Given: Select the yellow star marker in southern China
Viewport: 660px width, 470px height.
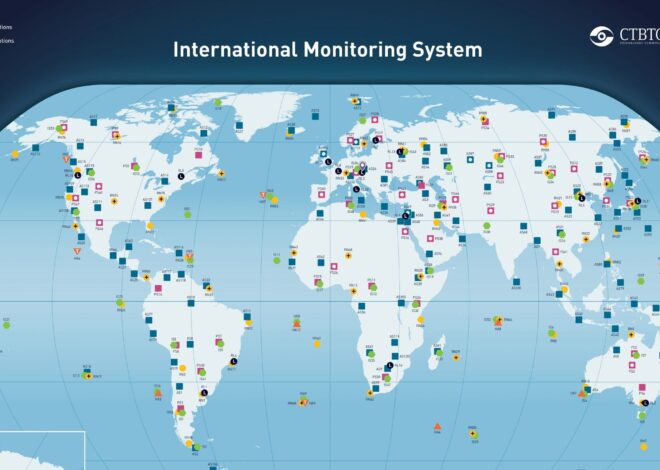Looking at the screenshot, I should 585,239.
